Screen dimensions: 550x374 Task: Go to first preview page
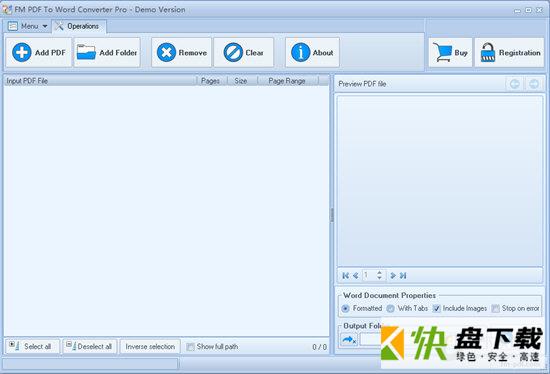[346, 275]
